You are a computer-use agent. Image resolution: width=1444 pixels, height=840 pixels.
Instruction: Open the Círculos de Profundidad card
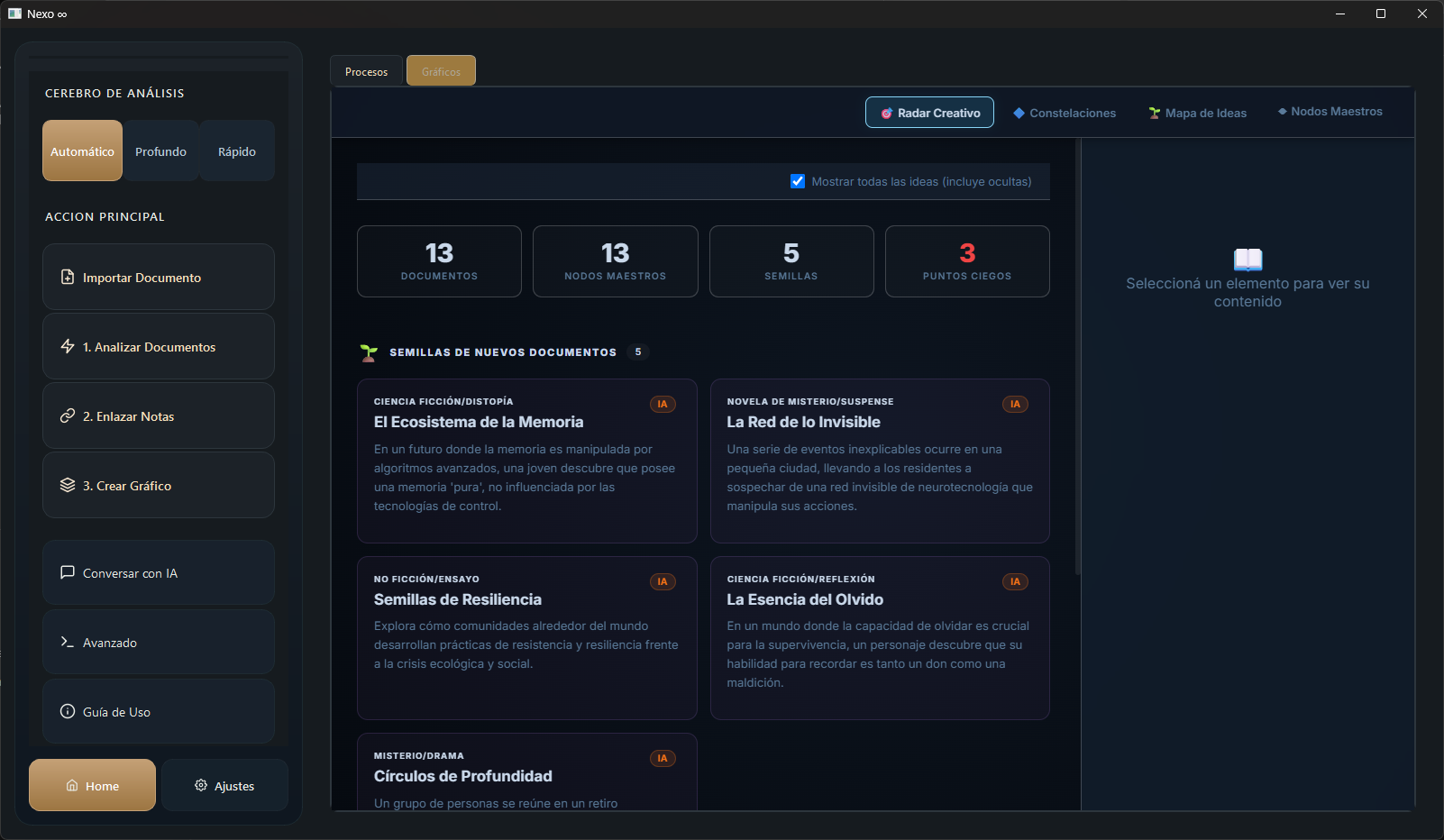[x=527, y=772]
